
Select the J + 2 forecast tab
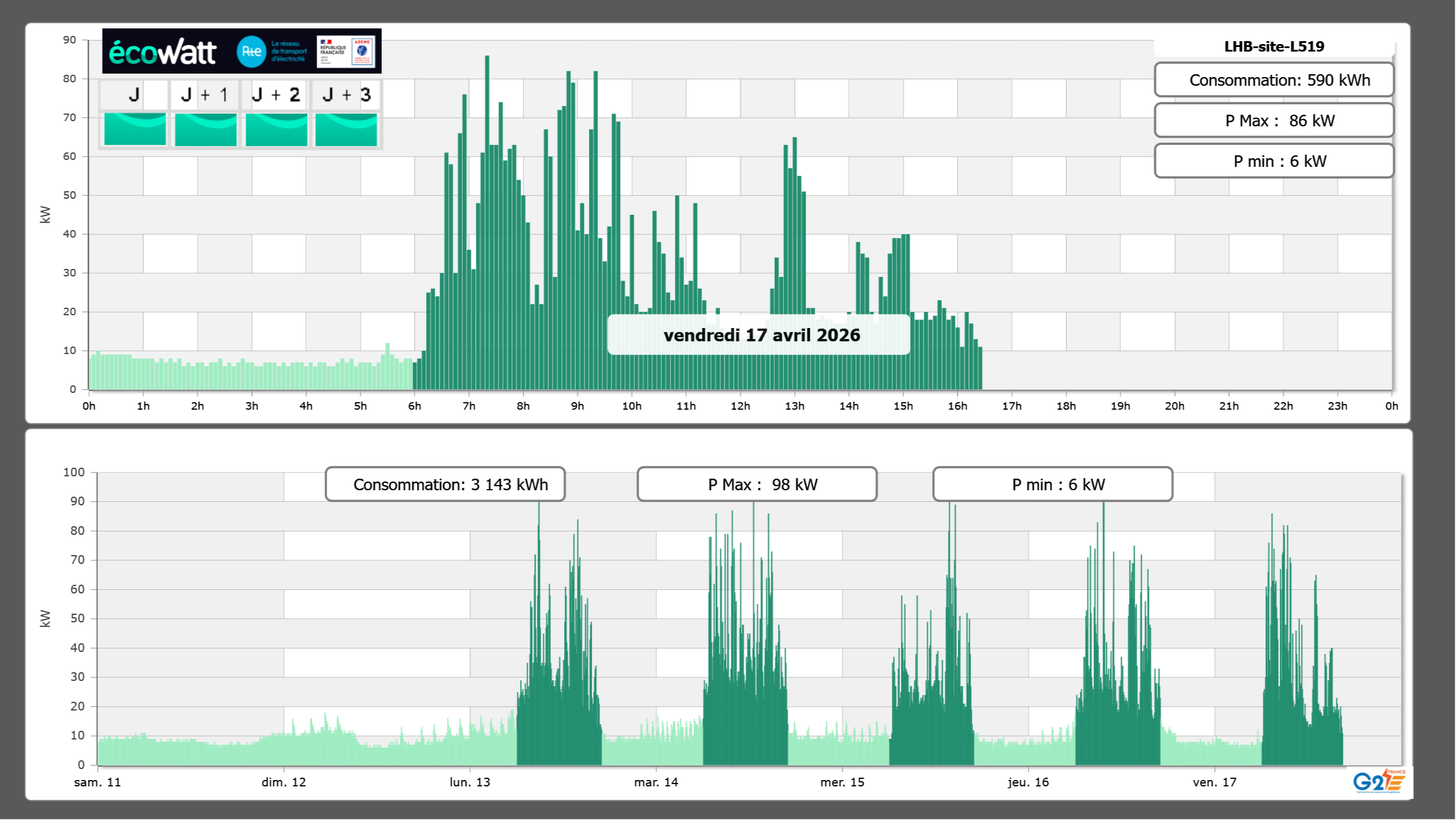point(276,94)
